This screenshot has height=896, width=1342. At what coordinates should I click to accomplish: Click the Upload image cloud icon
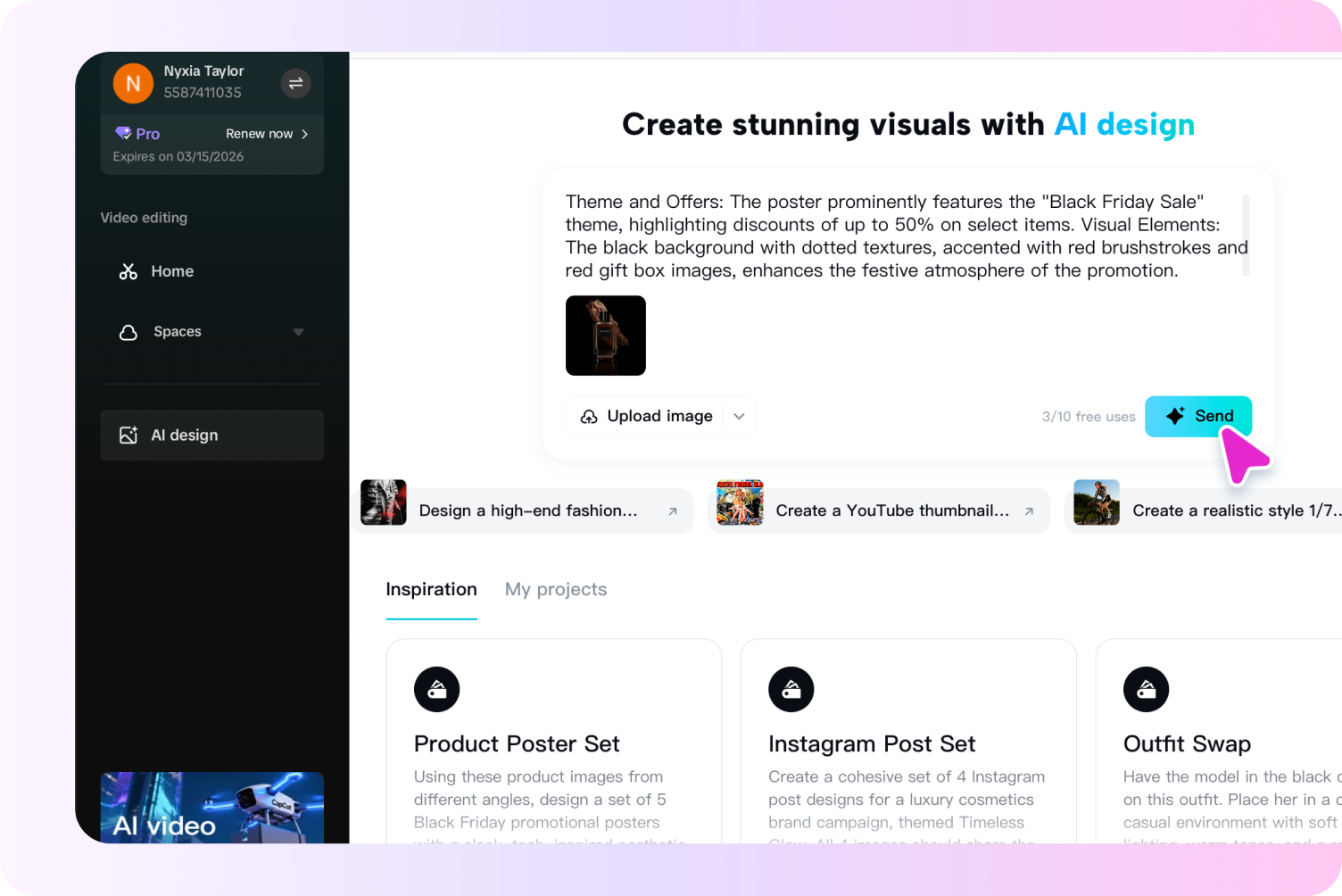pos(590,416)
